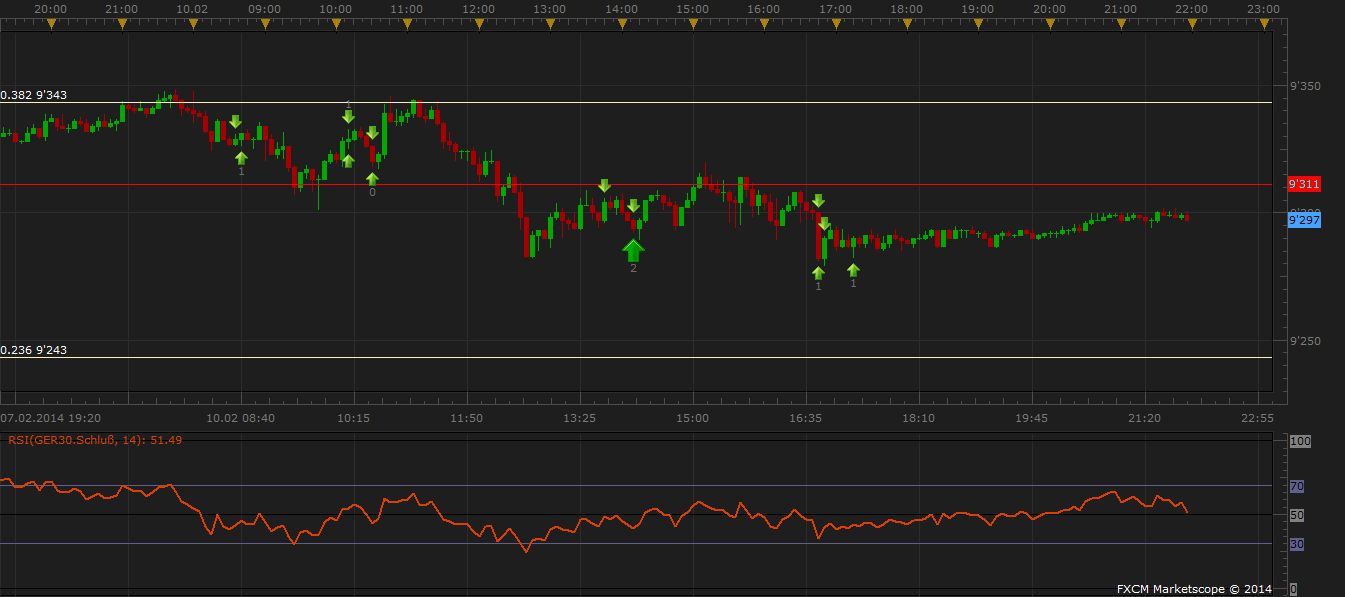This screenshot has width=1345, height=597.
Task: Click the large green up arrow labeled 2
Action: coord(633,249)
